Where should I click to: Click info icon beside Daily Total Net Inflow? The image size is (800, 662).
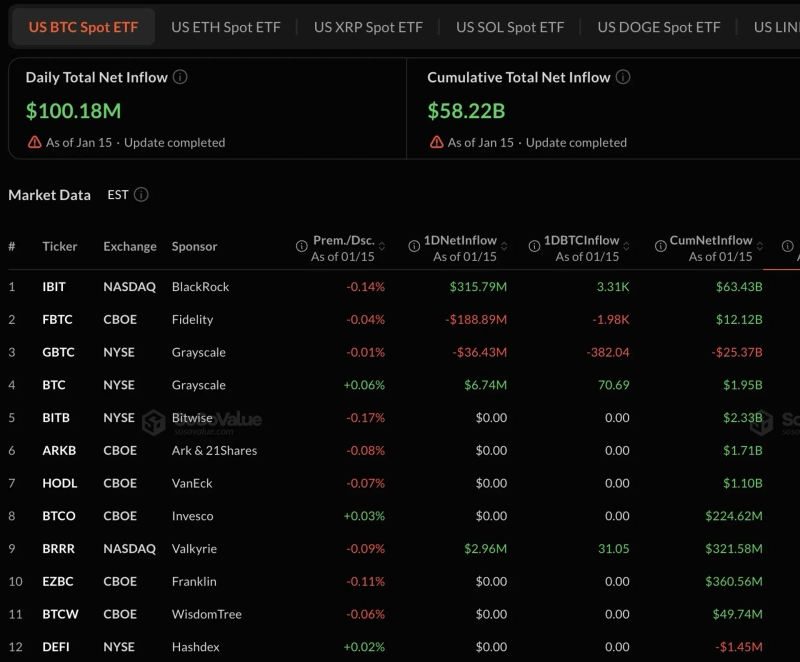(180, 77)
